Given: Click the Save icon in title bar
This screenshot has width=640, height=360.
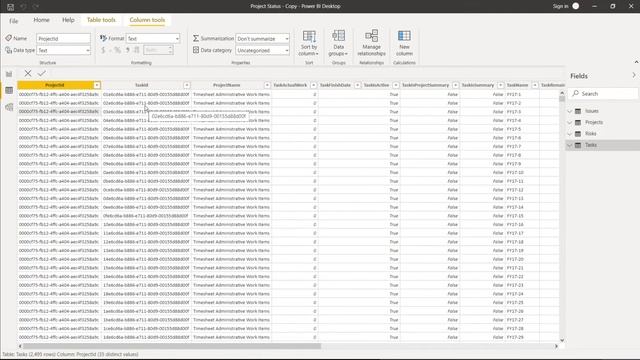Looking at the screenshot, I should point(11,7).
